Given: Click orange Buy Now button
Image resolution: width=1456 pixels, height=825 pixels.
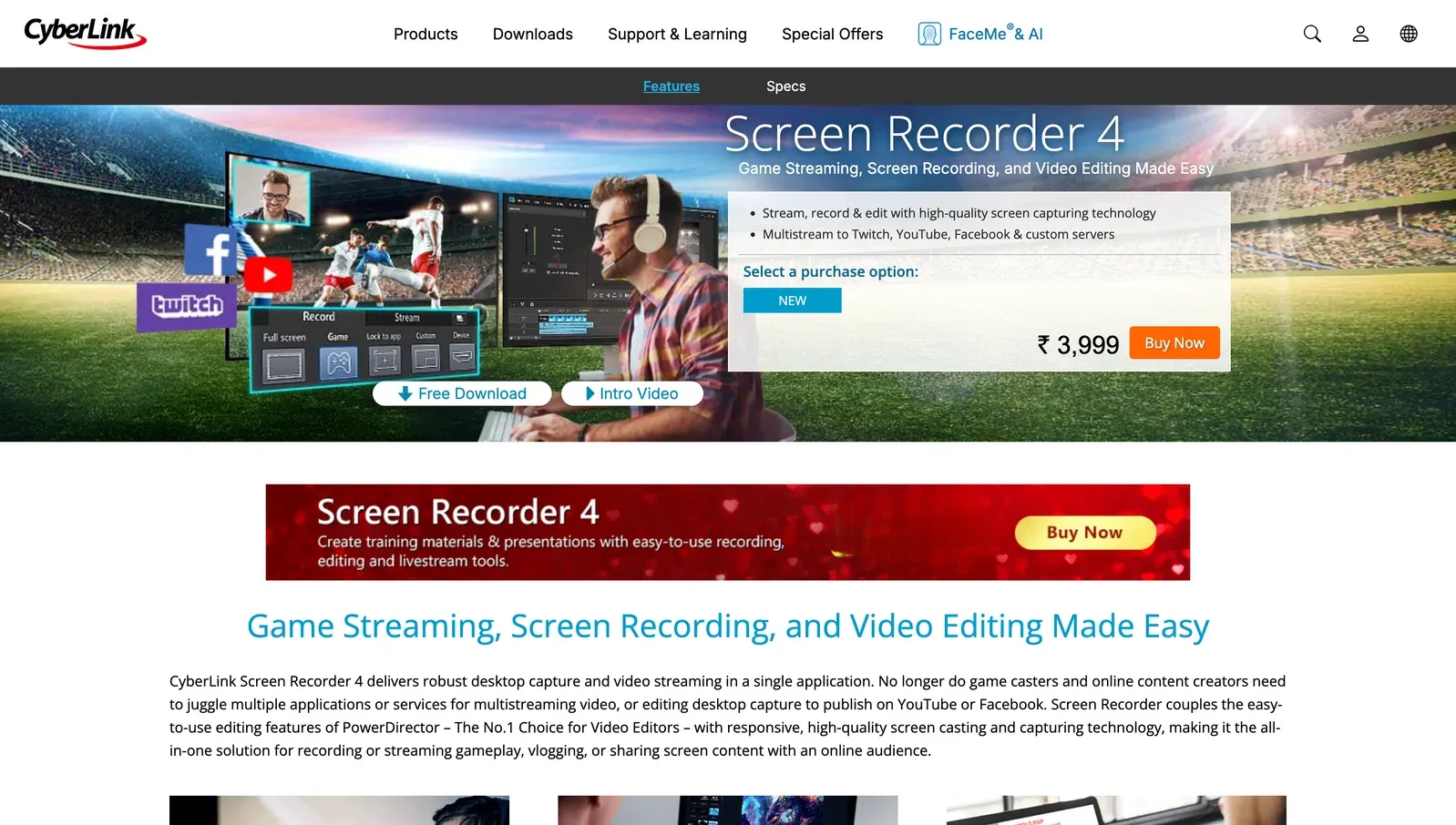Looking at the screenshot, I should [x=1174, y=342].
